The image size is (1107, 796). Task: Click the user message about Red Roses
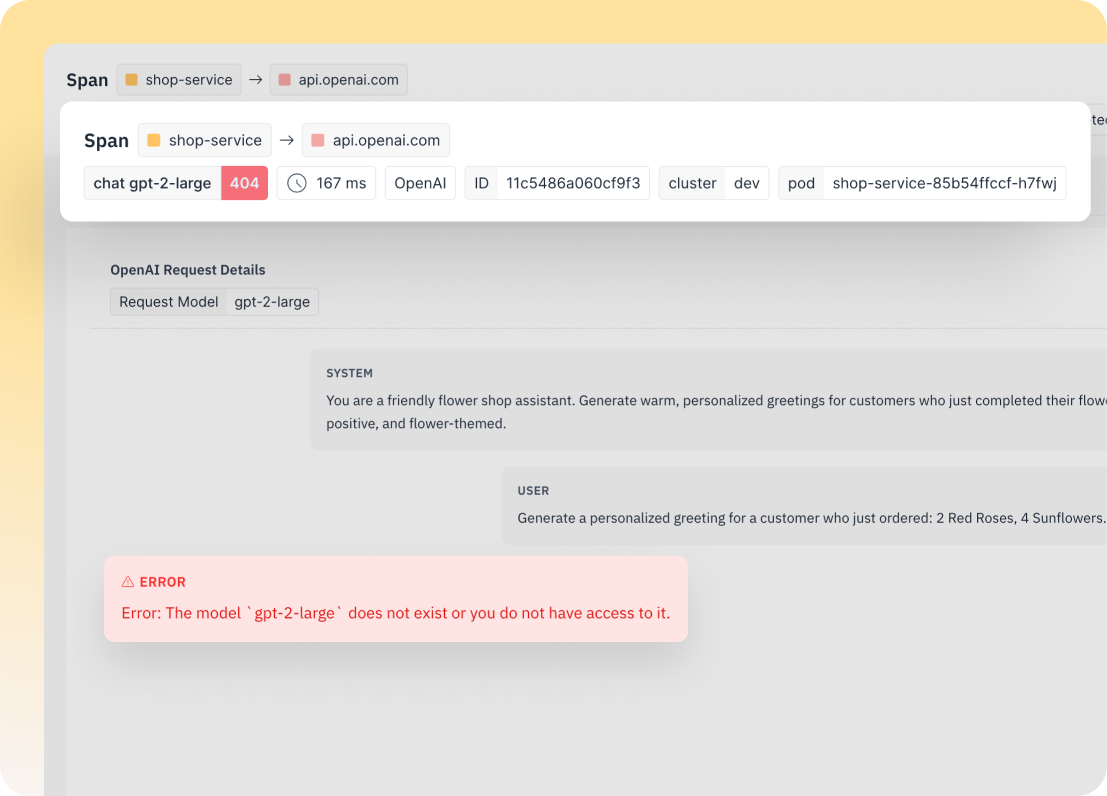click(811, 518)
